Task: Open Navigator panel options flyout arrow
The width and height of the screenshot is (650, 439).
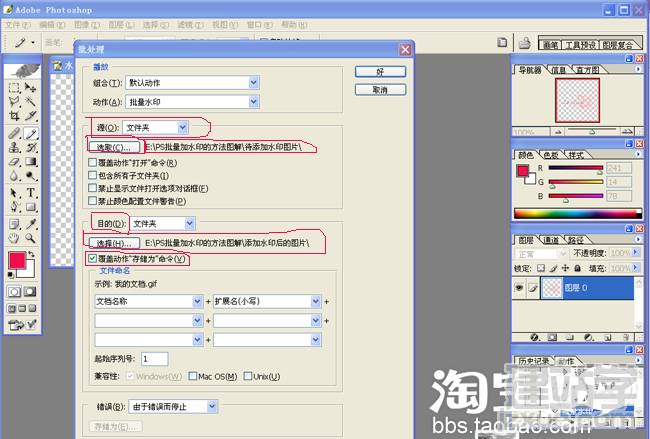Action: pos(638,69)
